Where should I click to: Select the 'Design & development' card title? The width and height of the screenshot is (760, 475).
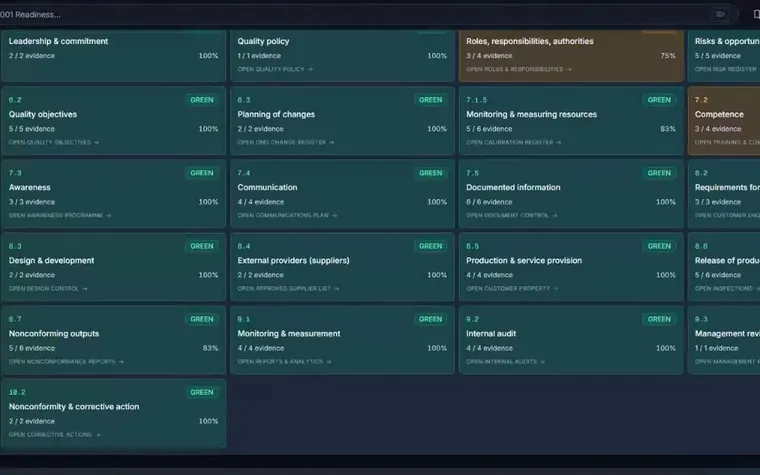[51, 261]
